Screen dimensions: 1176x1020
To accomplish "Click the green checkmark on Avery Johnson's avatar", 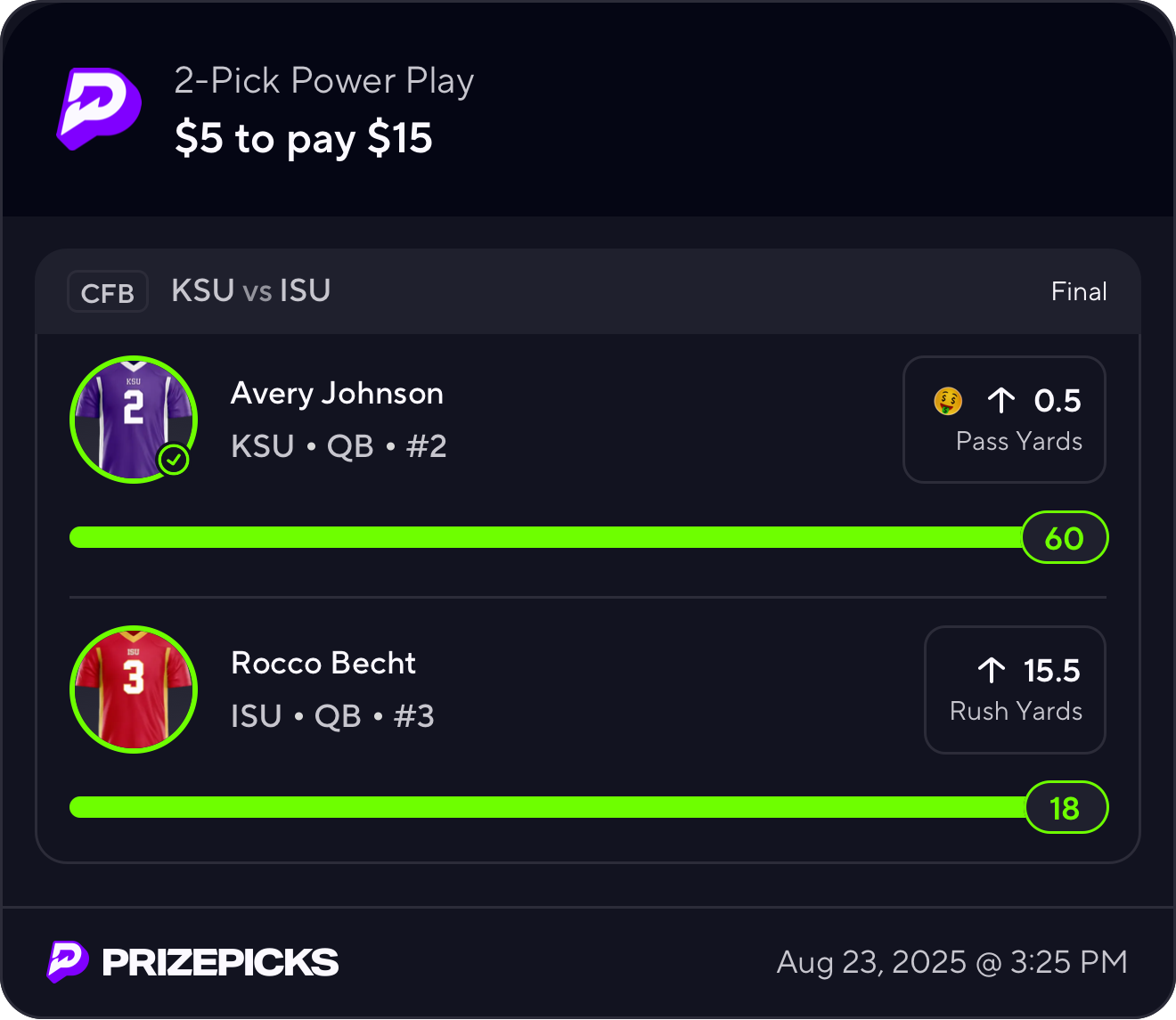I will click(x=174, y=460).
